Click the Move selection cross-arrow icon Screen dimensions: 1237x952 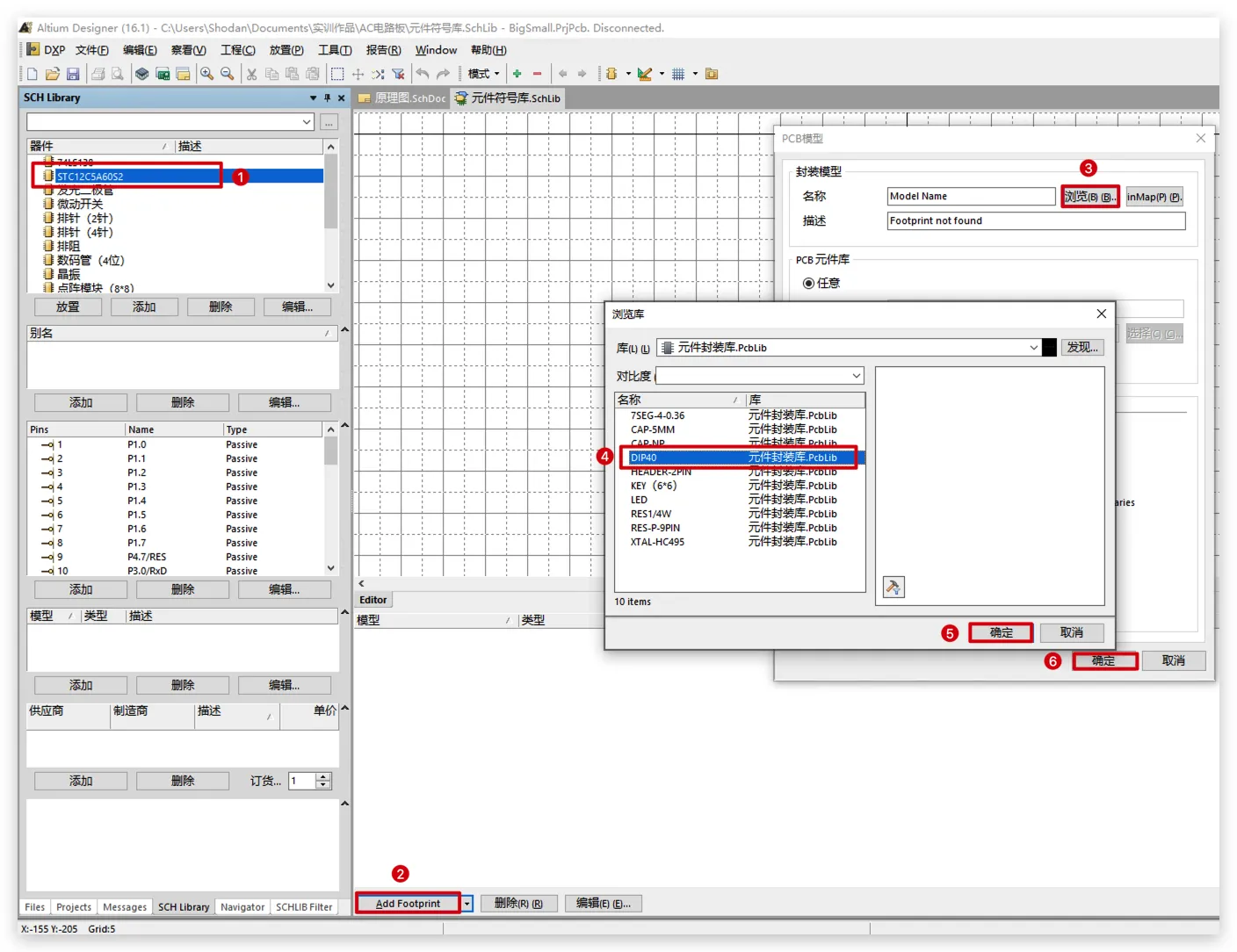coord(358,74)
